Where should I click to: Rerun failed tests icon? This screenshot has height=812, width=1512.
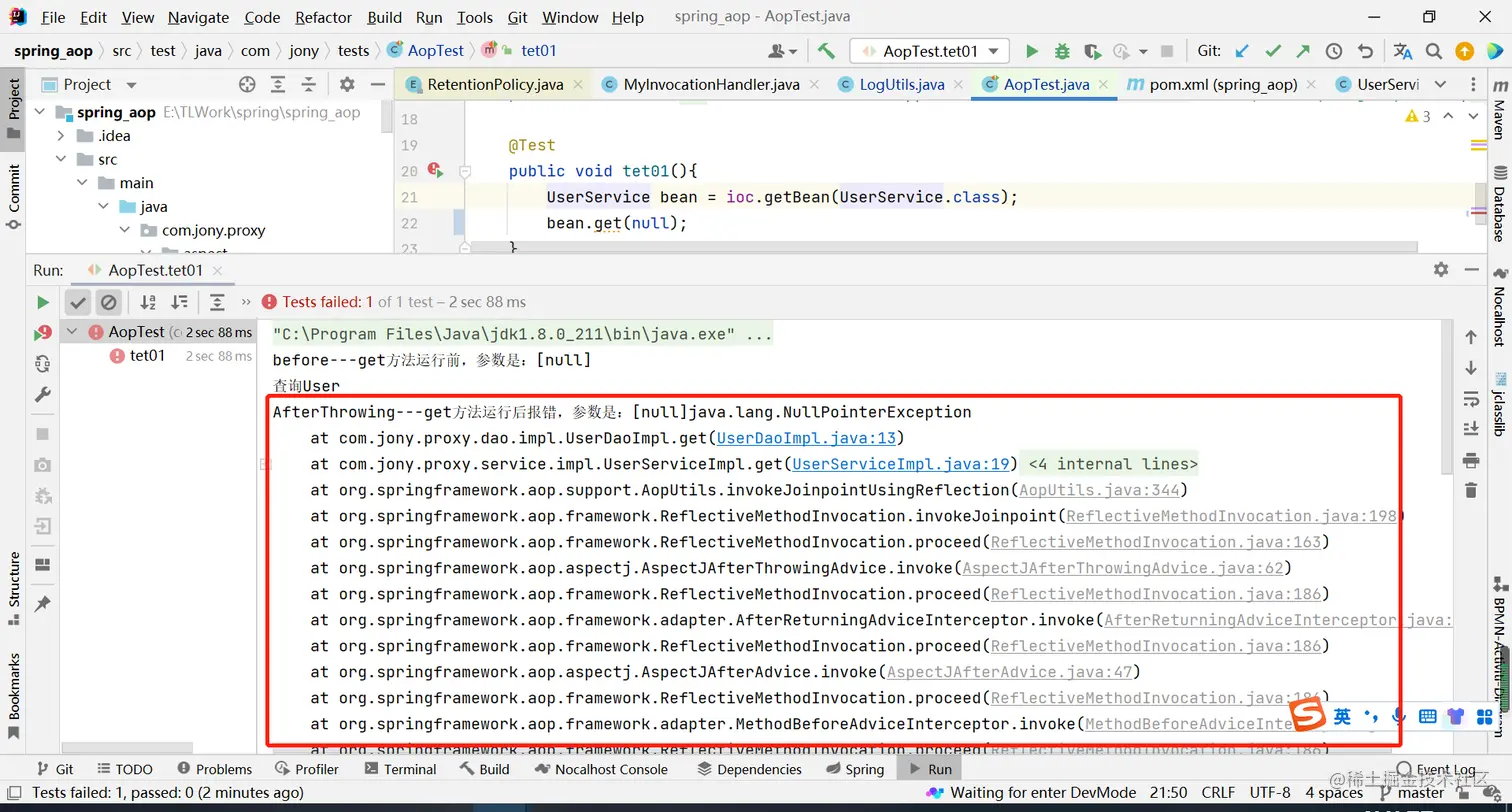pyautogui.click(x=42, y=333)
